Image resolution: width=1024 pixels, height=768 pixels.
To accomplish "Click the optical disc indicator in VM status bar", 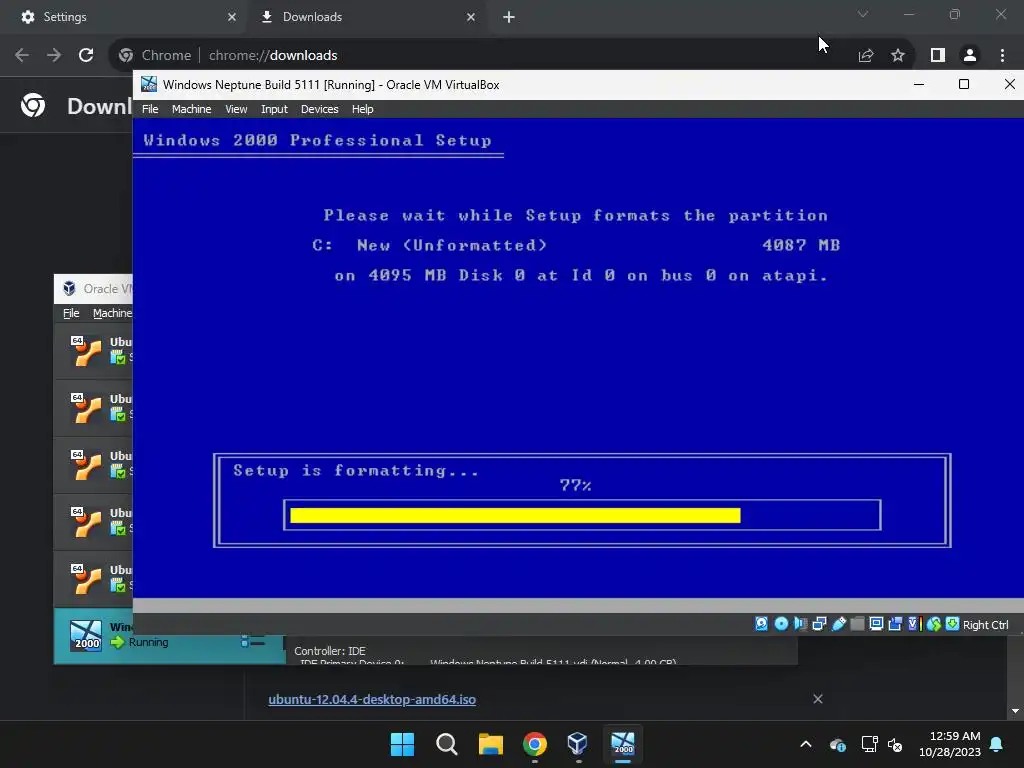I will [781, 624].
